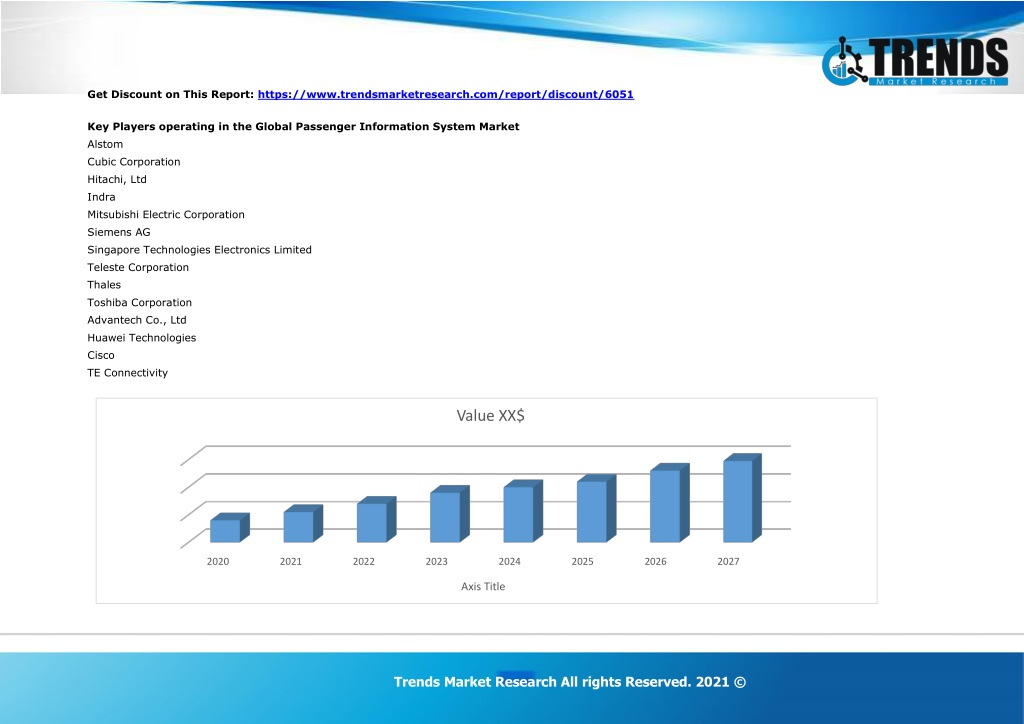Click the '2022' axis label
Image resolution: width=1024 pixels, height=724 pixels.
(364, 562)
